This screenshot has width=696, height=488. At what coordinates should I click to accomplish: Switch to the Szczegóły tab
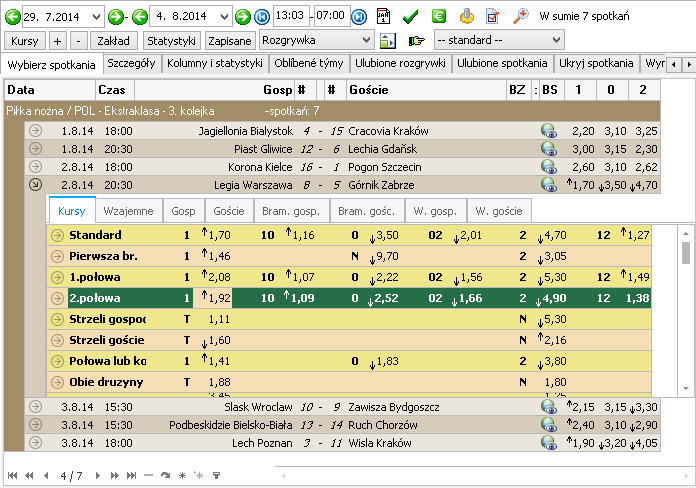[129, 64]
